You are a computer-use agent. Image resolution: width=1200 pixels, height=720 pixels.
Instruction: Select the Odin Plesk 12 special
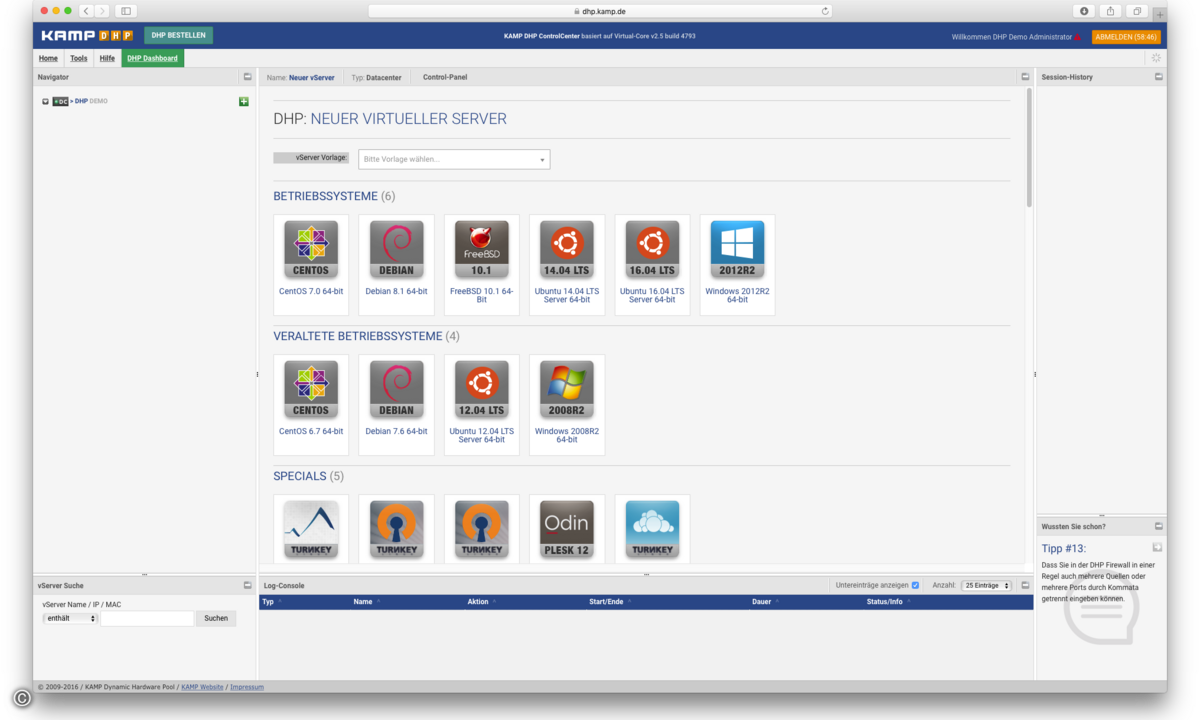[567, 529]
